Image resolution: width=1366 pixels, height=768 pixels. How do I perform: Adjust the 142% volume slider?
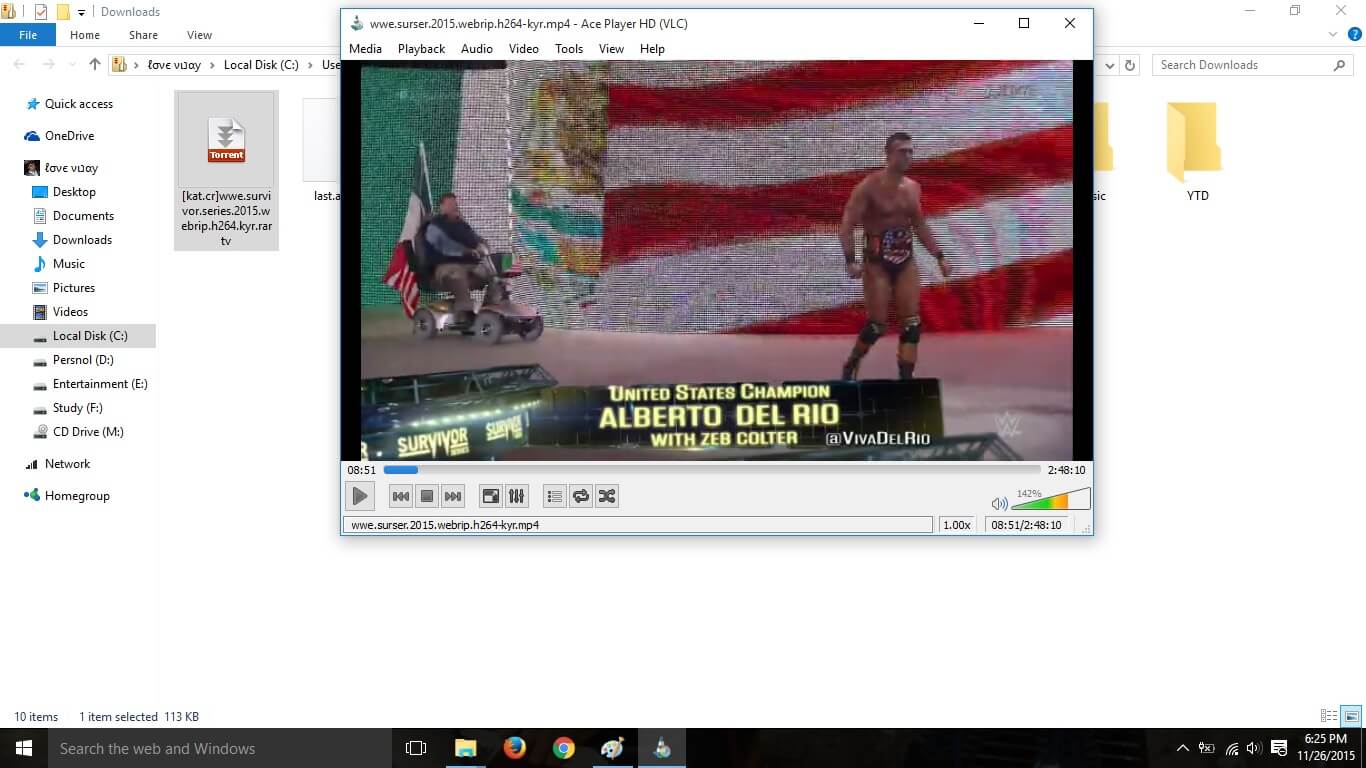tap(1050, 499)
